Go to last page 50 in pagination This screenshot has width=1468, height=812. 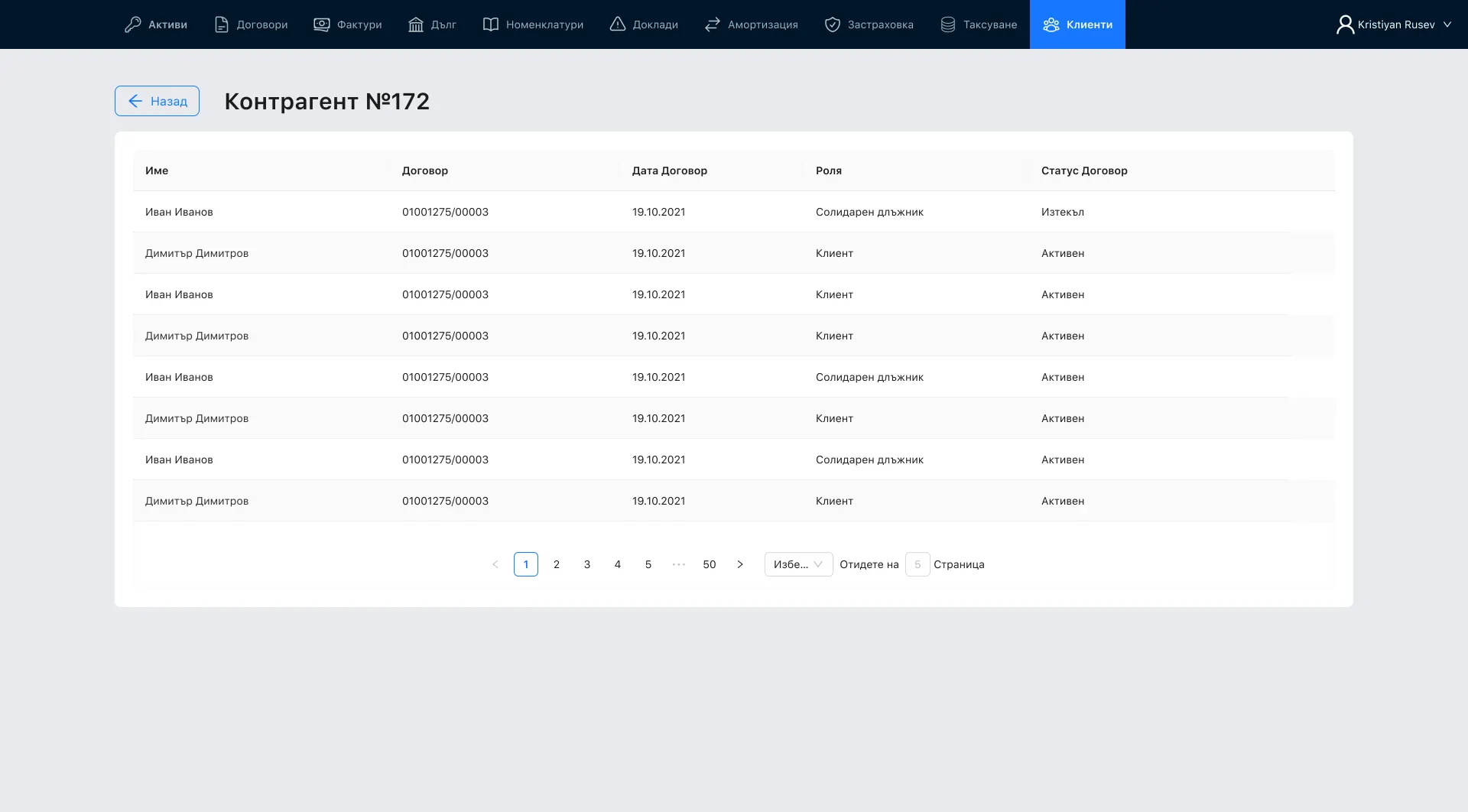click(x=710, y=564)
